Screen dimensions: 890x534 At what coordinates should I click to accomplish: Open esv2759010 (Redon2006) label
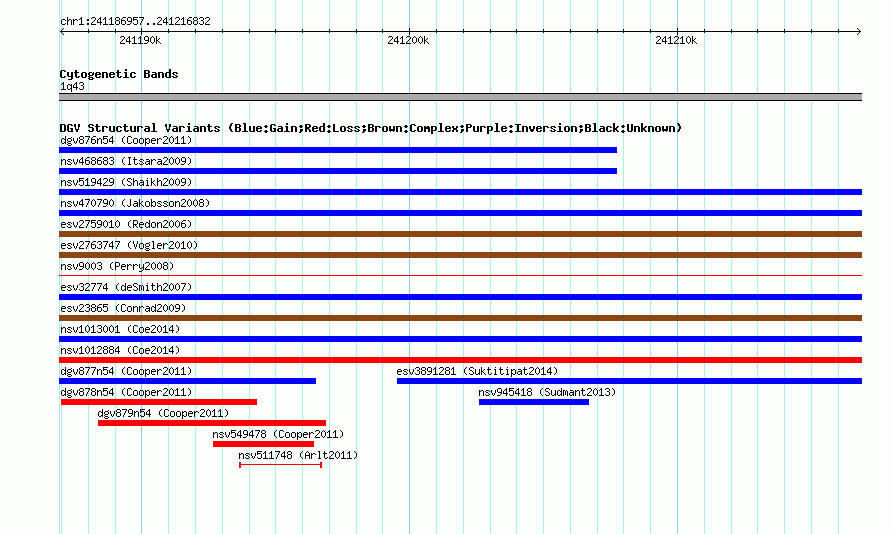[126, 224]
